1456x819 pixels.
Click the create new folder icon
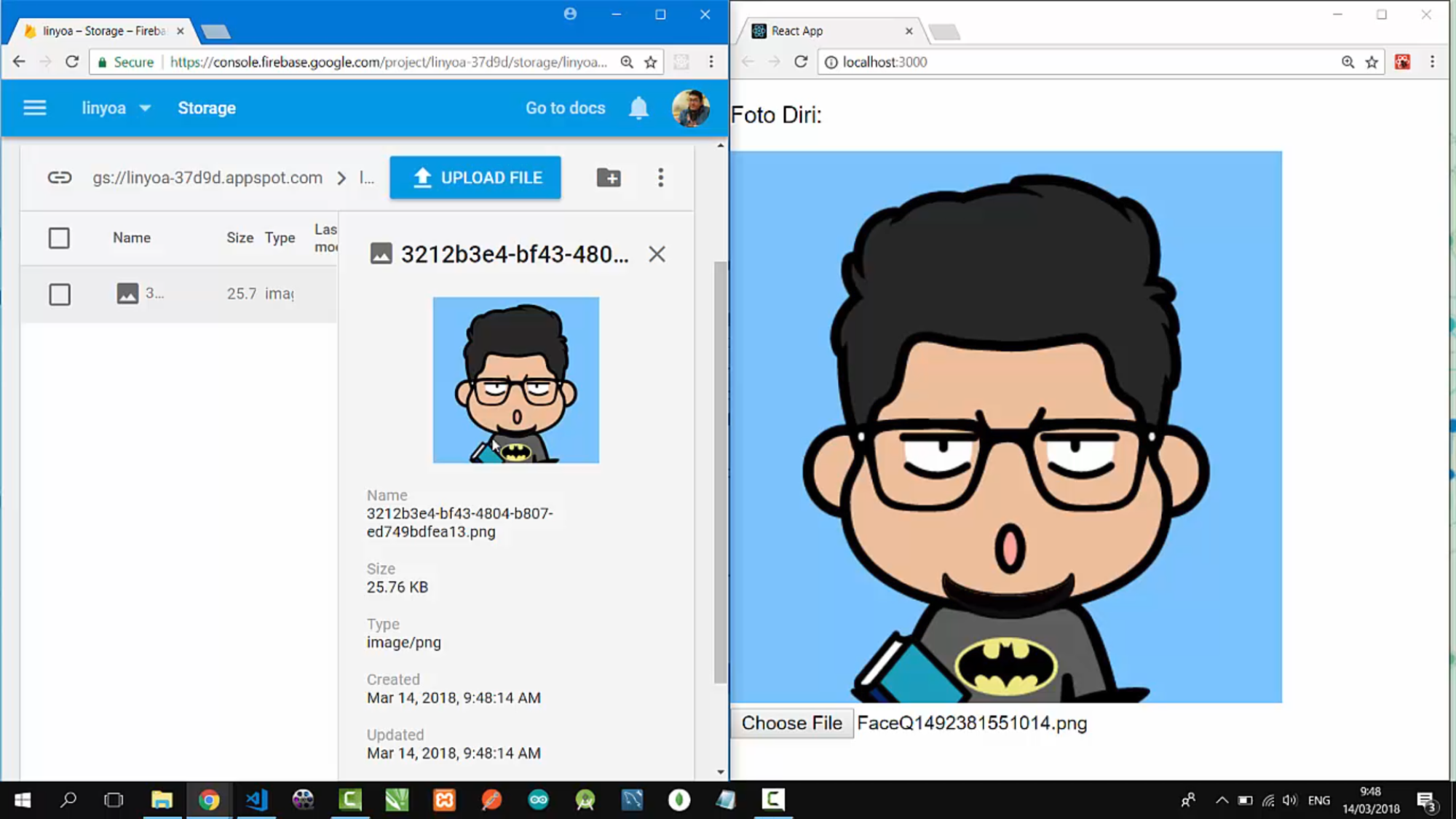tap(609, 178)
